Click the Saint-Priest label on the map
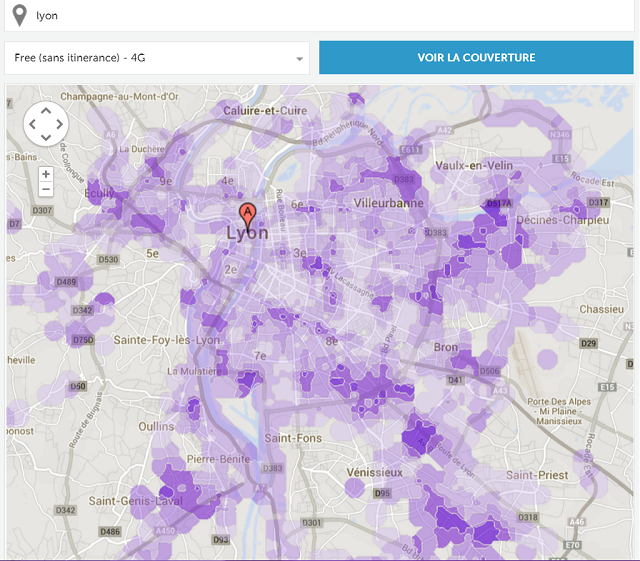The height and width of the screenshot is (561, 640). [x=536, y=474]
